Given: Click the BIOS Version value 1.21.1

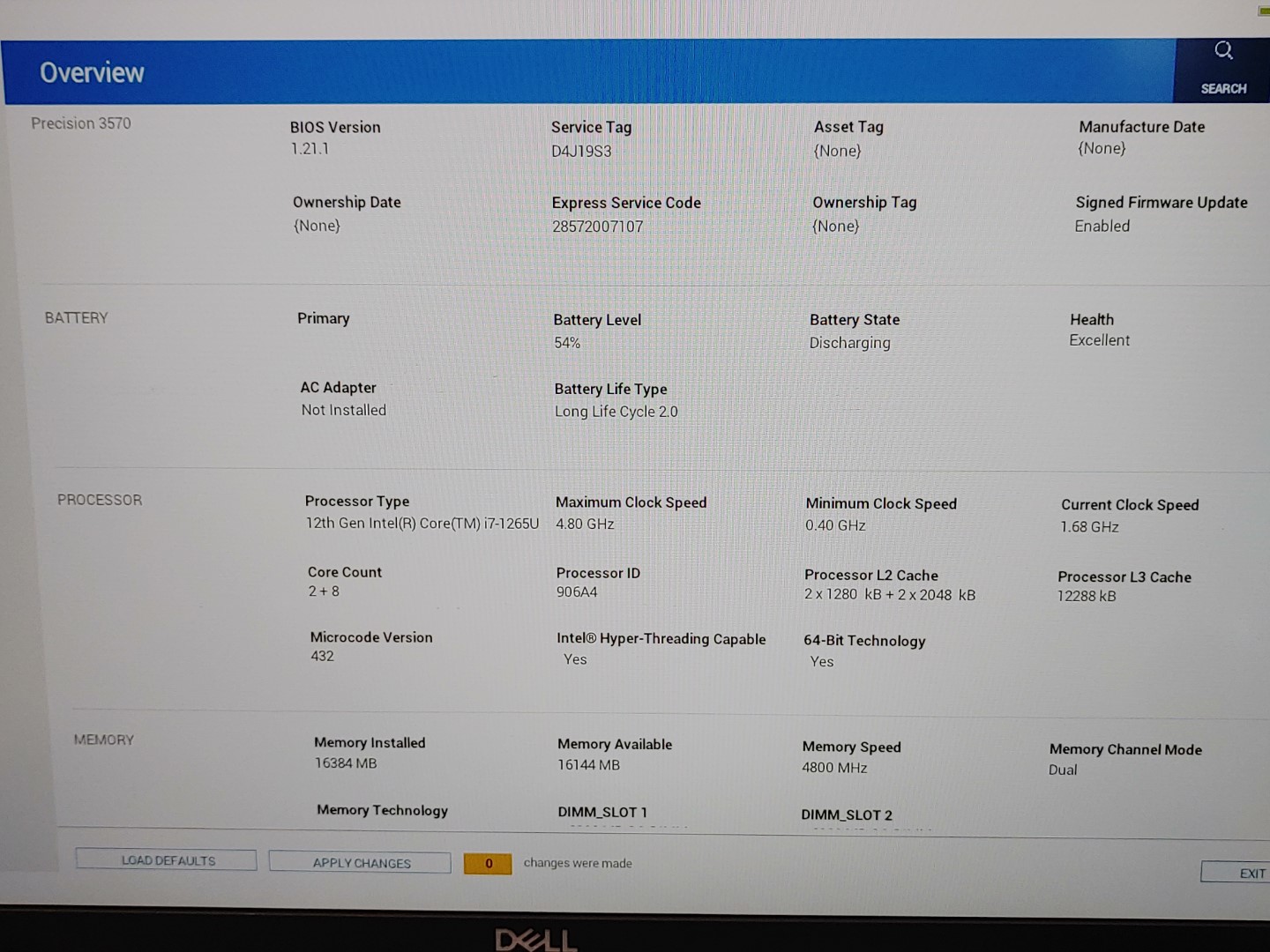Looking at the screenshot, I should [x=310, y=149].
